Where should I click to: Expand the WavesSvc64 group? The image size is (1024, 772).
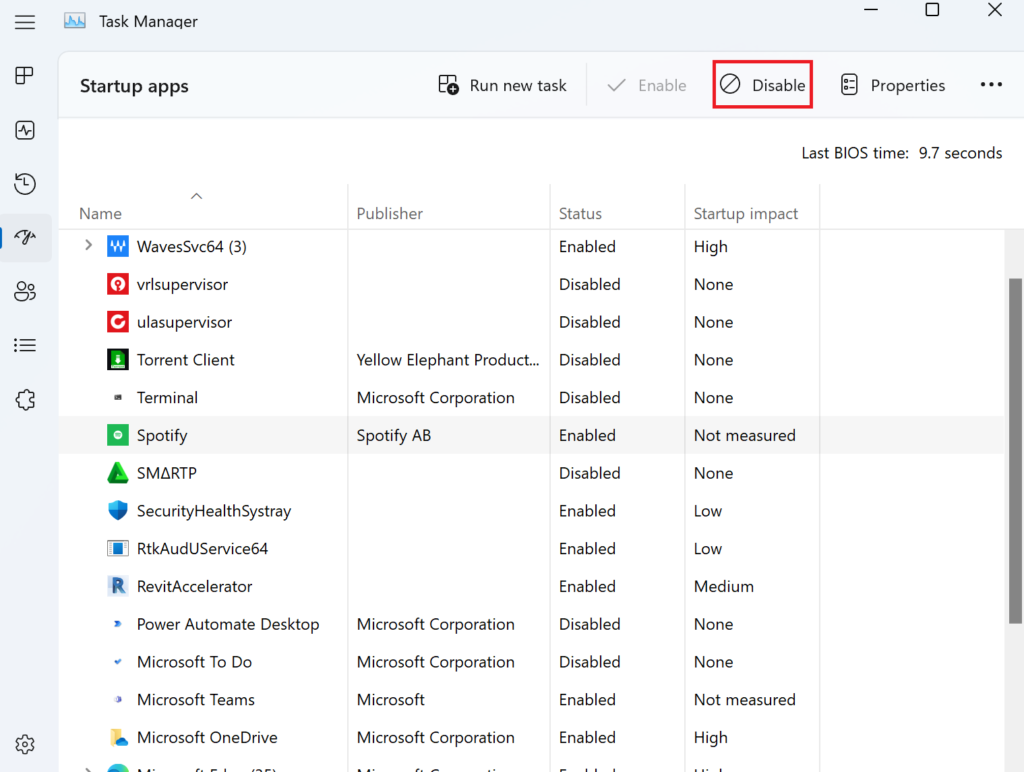(88, 246)
